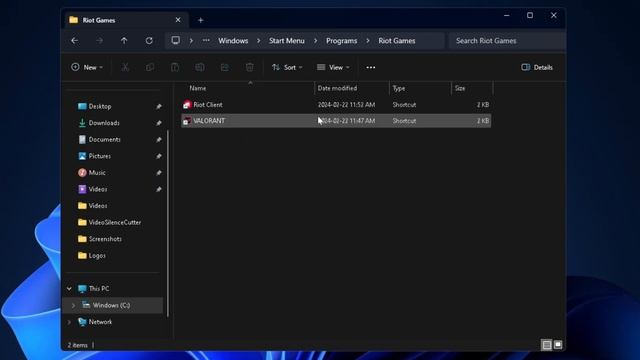The height and width of the screenshot is (360, 640).
Task: Show hidden breadcrumb path ellipsis
Action: click(206, 40)
